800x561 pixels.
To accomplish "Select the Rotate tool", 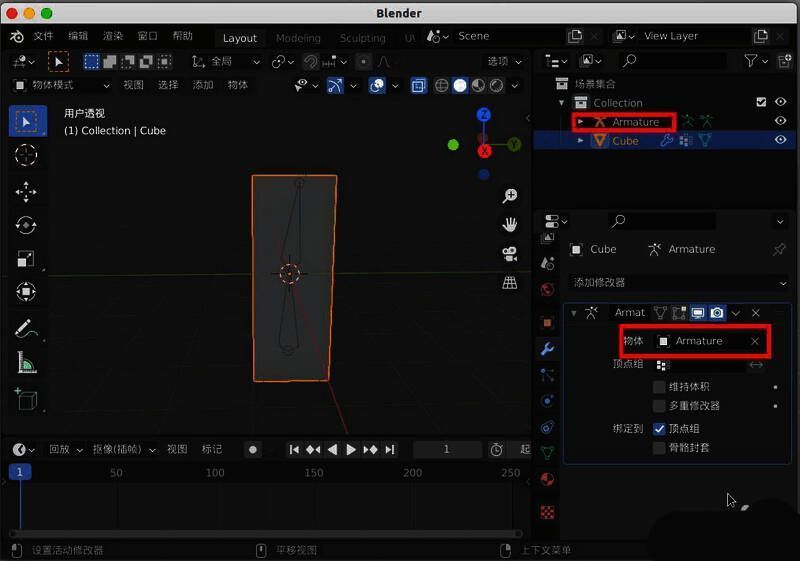I will coord(27,225).
